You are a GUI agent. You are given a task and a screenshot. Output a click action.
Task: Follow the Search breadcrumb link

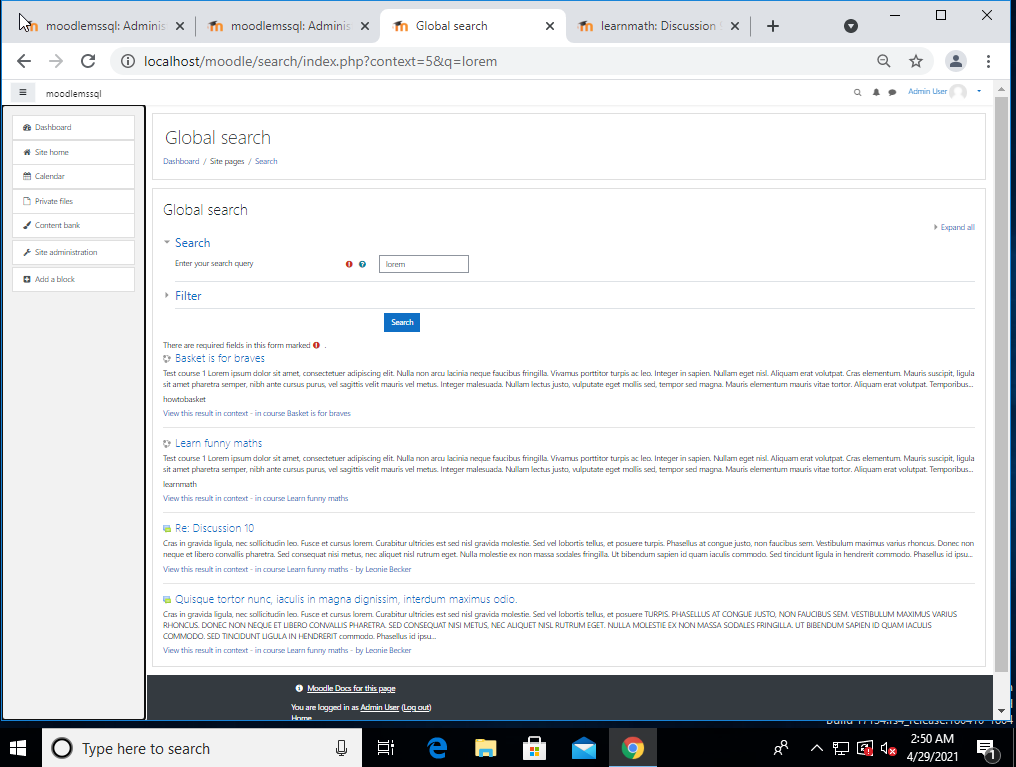(x=266, y=161)
